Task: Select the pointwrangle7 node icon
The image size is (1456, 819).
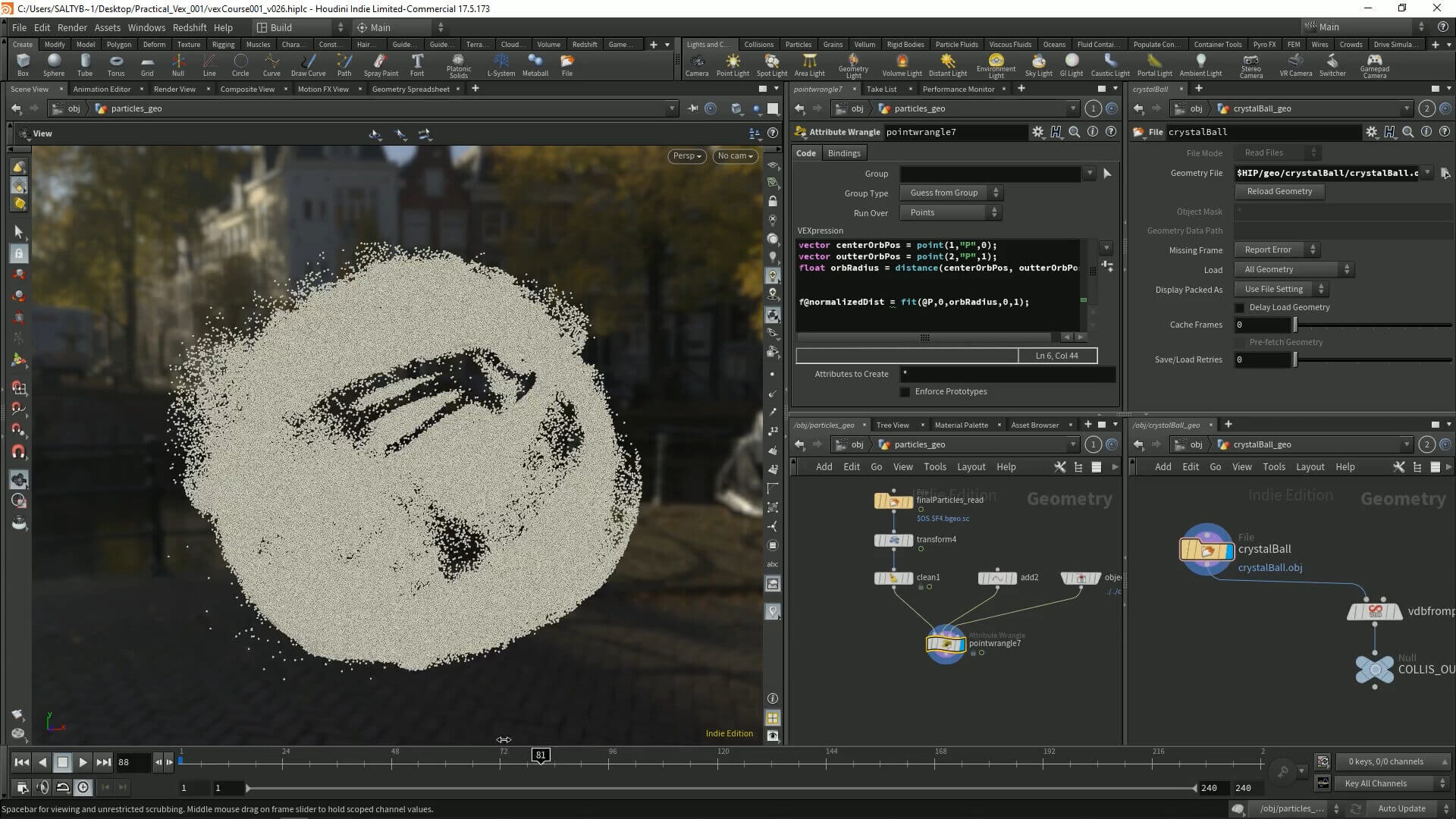Action: pos(945,644)
